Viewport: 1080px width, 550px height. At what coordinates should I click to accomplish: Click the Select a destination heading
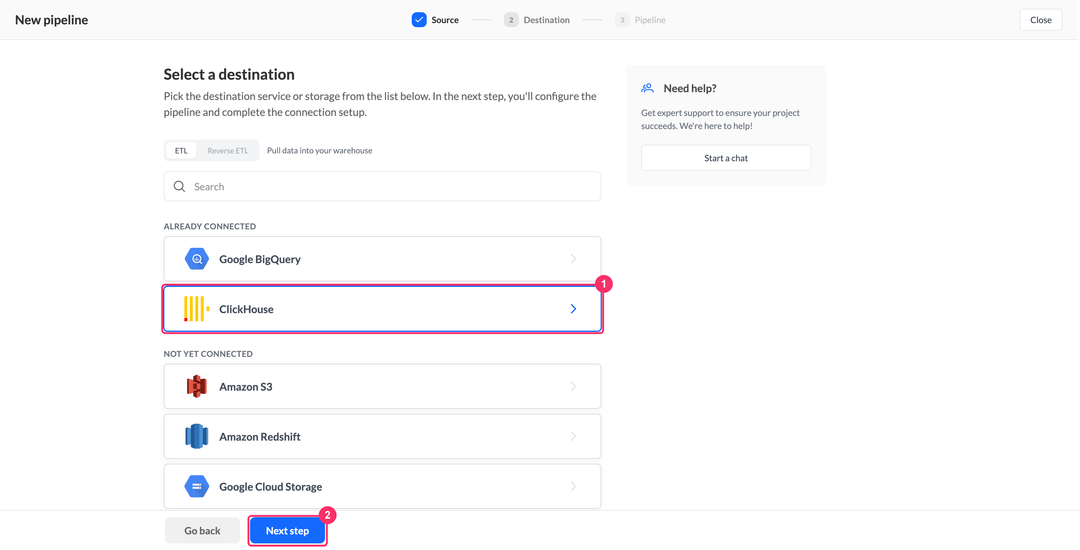(229, 74)
